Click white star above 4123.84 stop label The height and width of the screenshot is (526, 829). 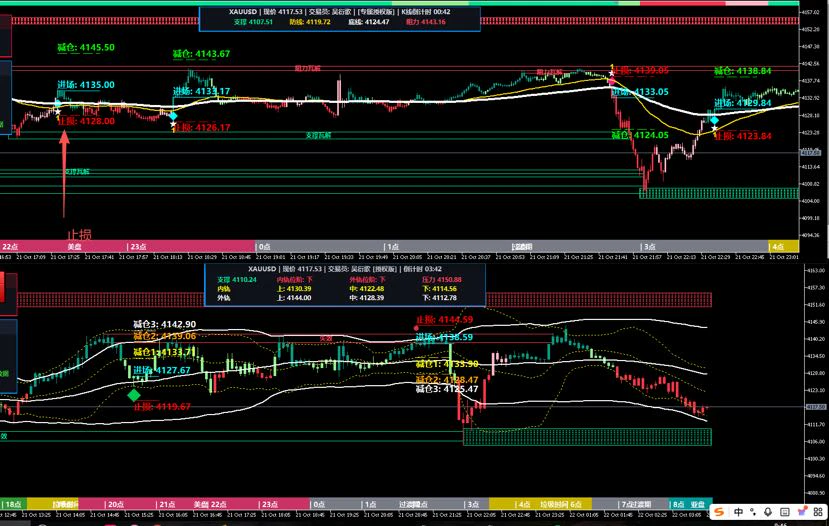click(x=714, y=128)
